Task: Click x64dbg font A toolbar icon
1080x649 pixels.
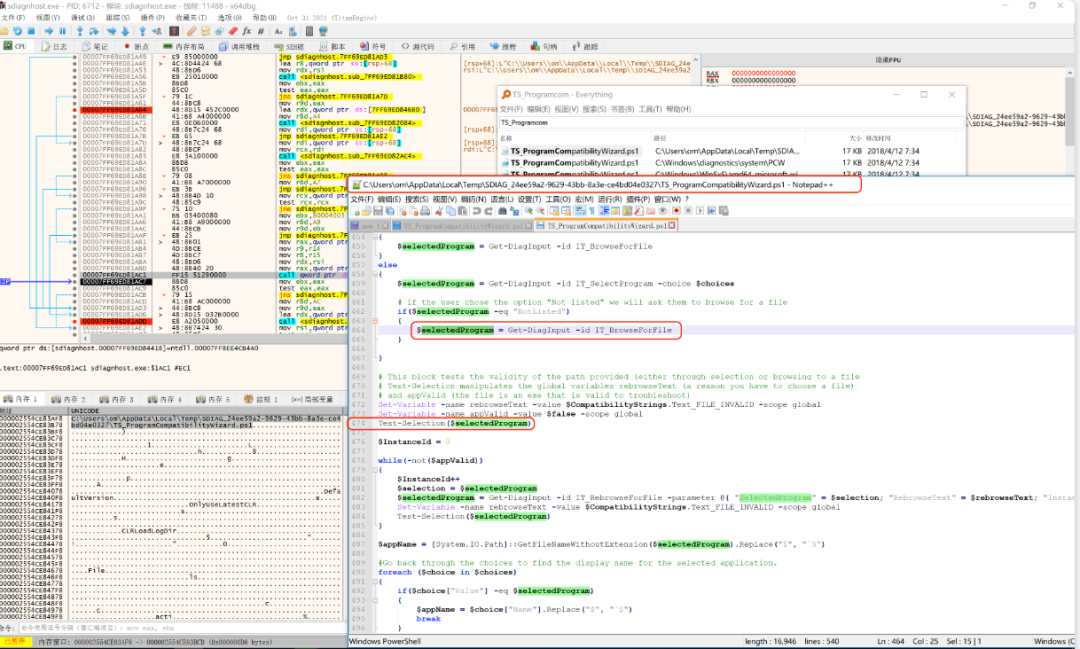Action: (x=278, y=31)
